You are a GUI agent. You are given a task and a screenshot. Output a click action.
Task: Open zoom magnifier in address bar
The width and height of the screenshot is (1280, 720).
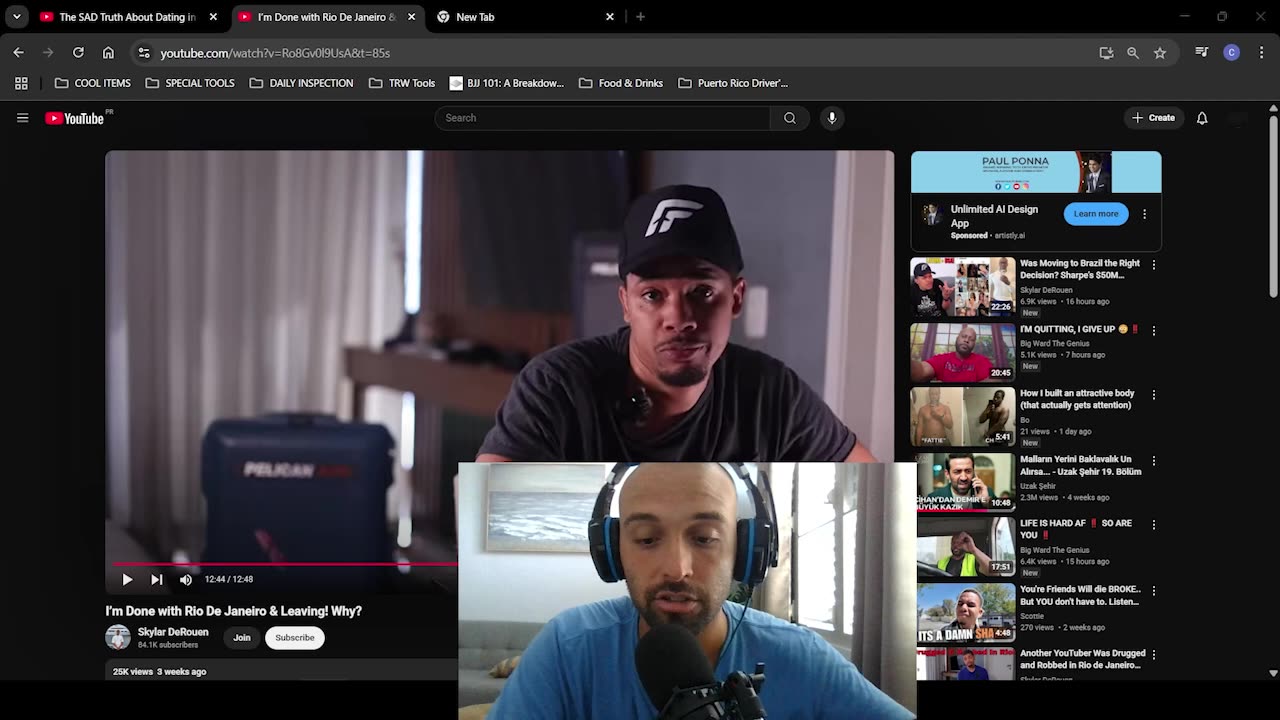click(1133, 53)
